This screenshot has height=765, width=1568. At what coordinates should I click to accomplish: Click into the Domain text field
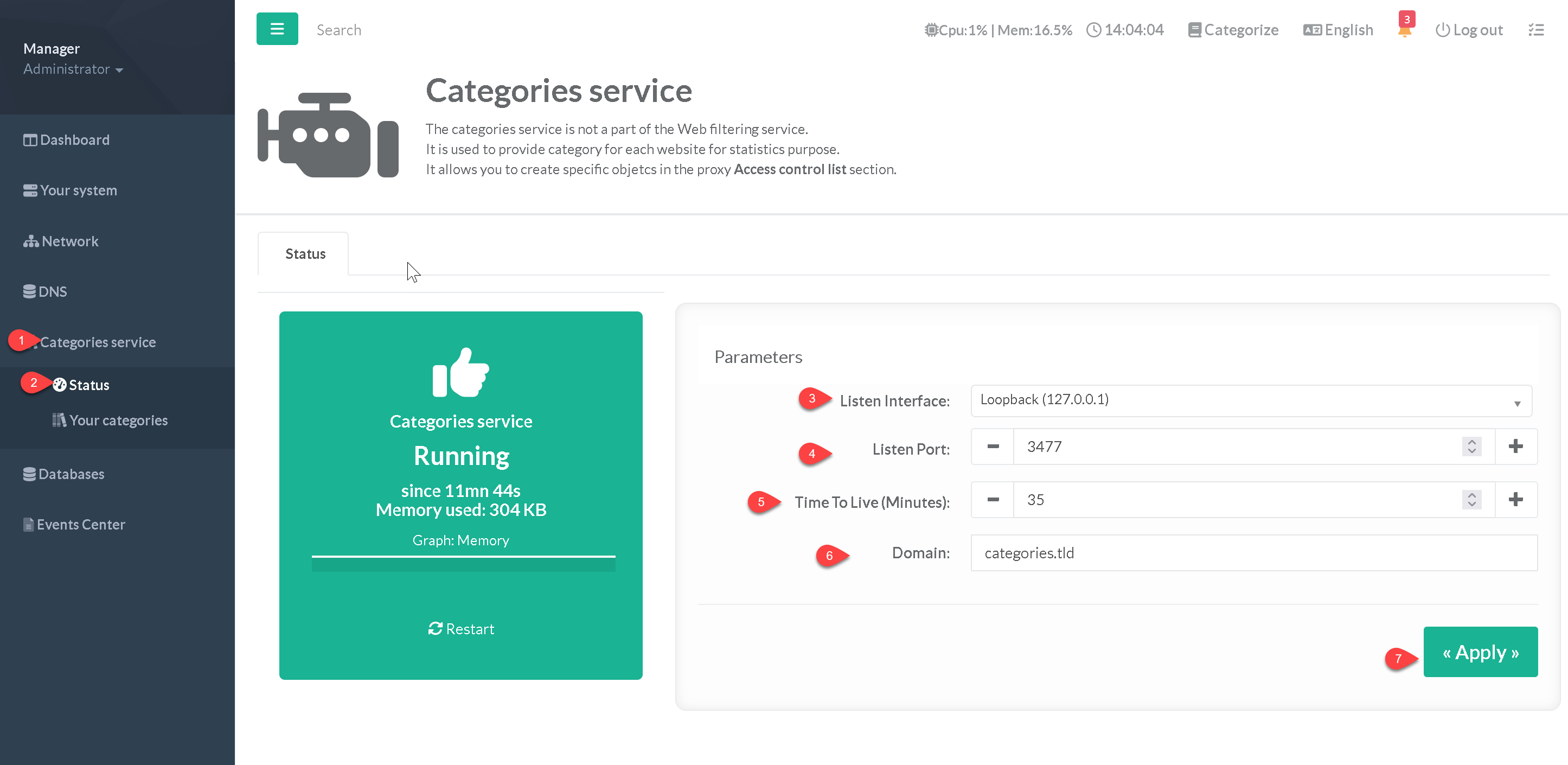point(1253,552)
